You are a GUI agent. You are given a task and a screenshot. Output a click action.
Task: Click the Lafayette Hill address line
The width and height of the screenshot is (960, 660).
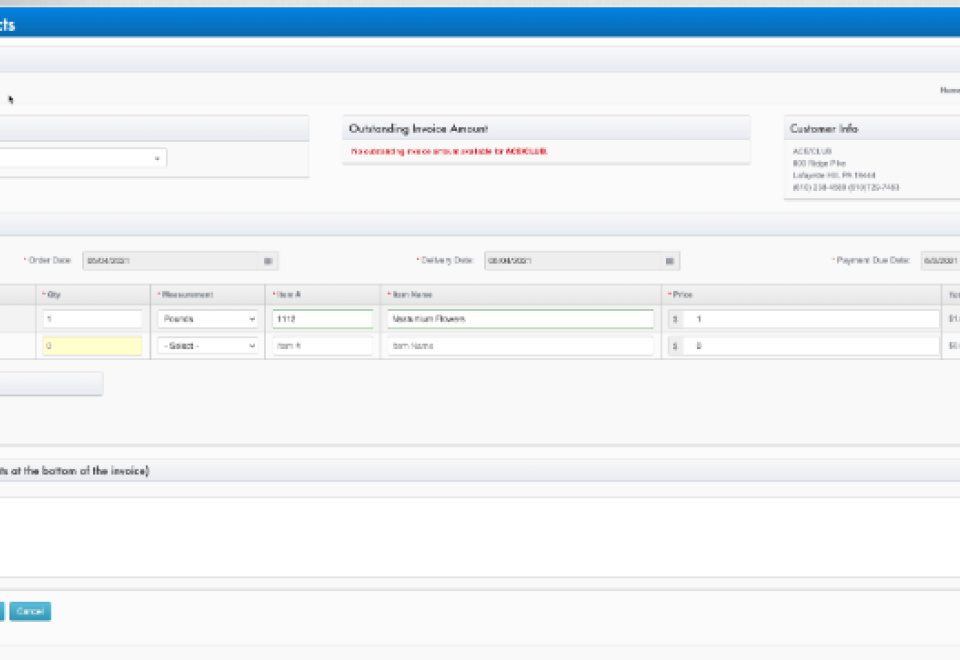[834, 175]
